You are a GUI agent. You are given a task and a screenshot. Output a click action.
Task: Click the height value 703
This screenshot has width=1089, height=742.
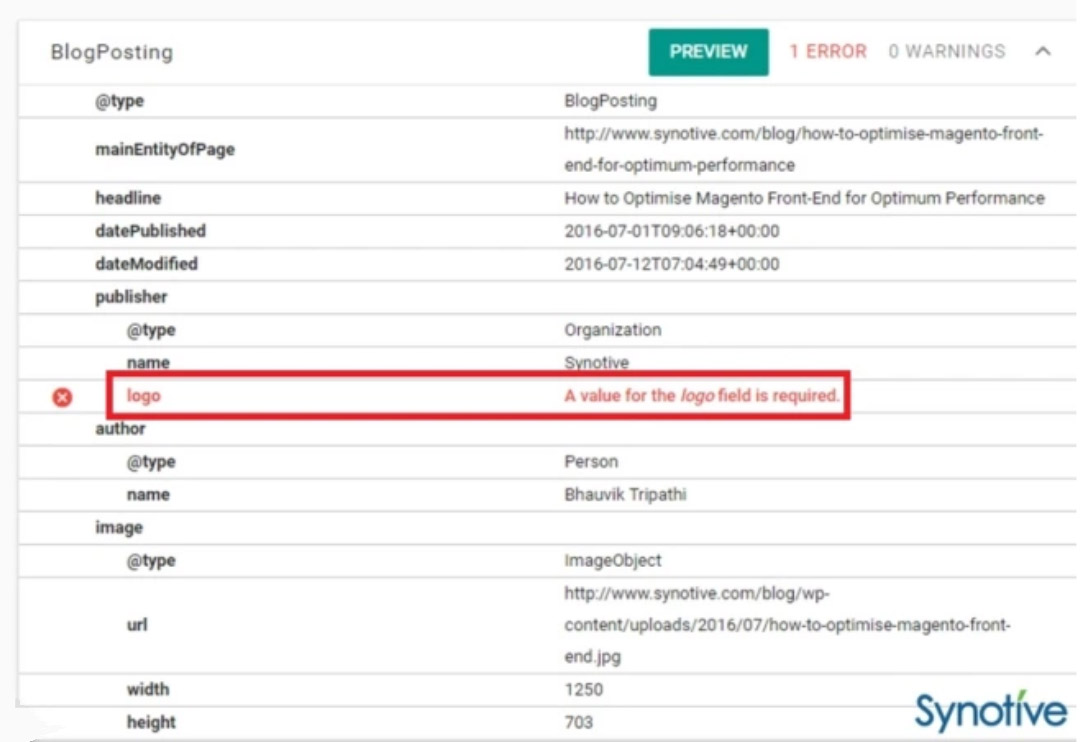pyautogui.click(x=579, y=723)
